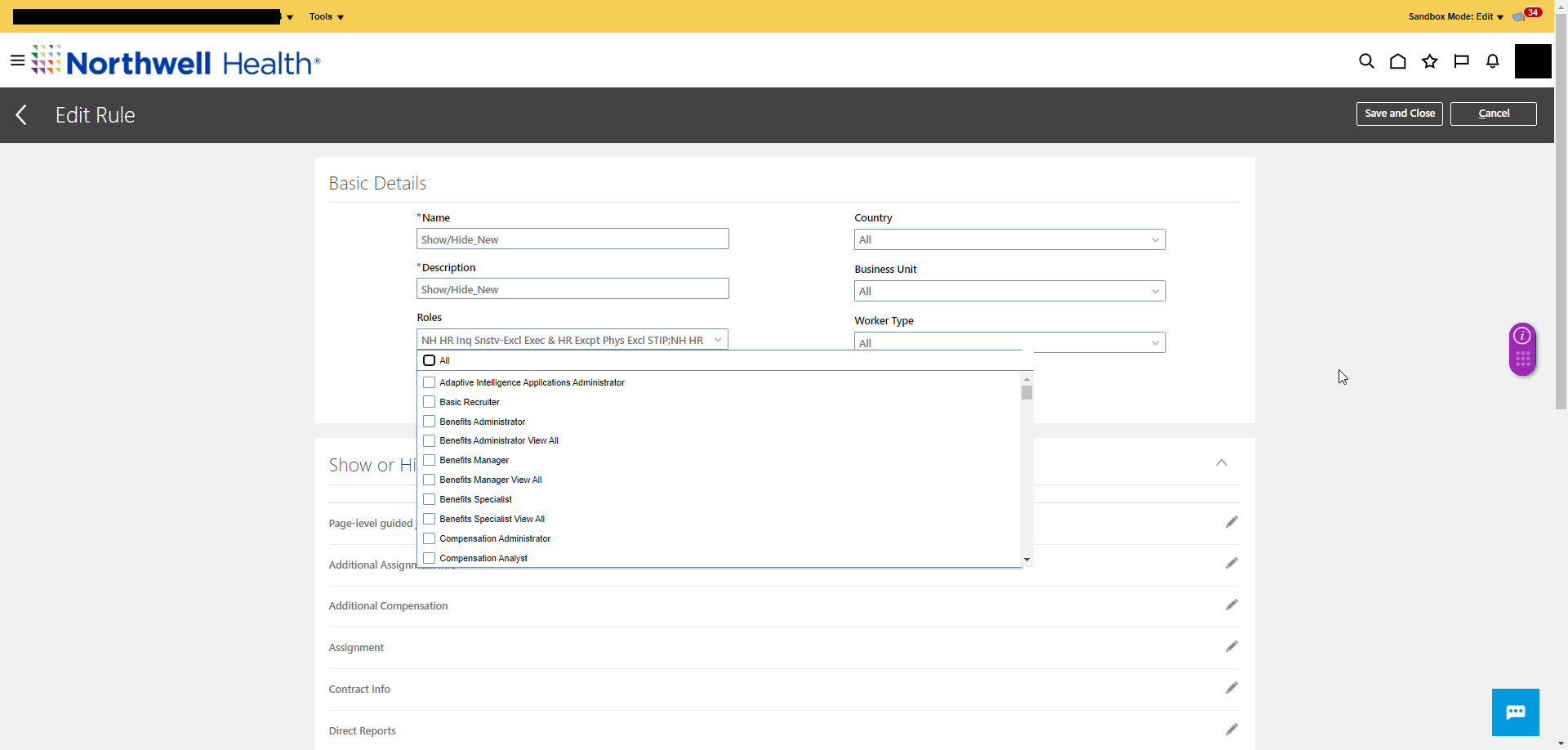Open the Sandbox Mode: Edit menu

click(1454, 16)
